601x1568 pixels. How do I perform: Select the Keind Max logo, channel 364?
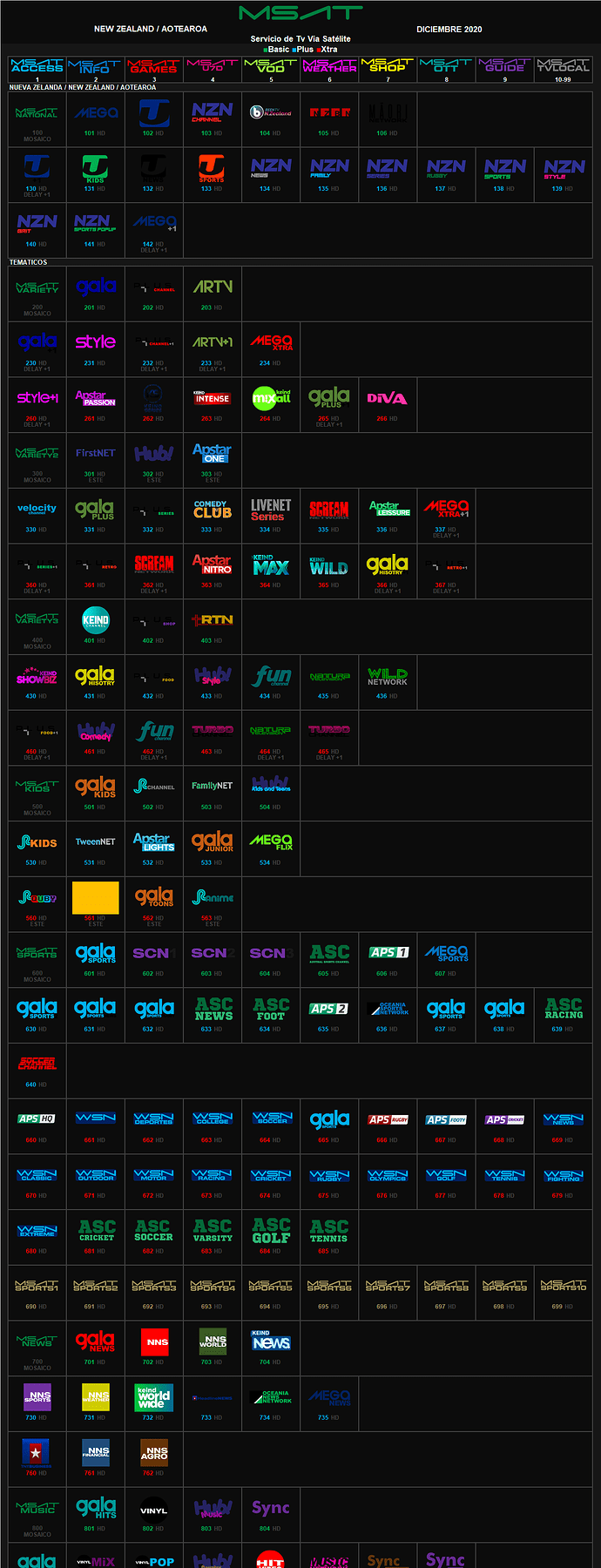271,564
